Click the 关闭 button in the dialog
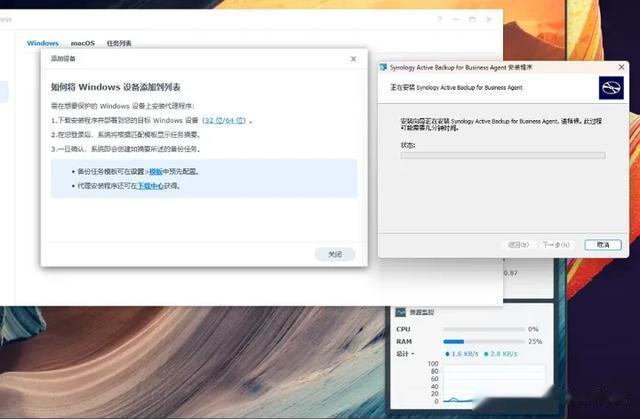 click(x=335, y=254)
